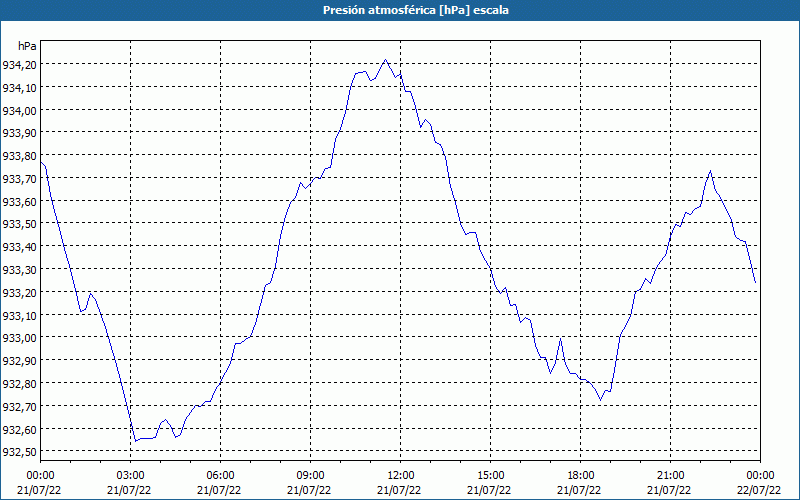Select the 933,60 axis value
Image resolution: width=800 pixels, height=500 pixels.
click(19, 202)
